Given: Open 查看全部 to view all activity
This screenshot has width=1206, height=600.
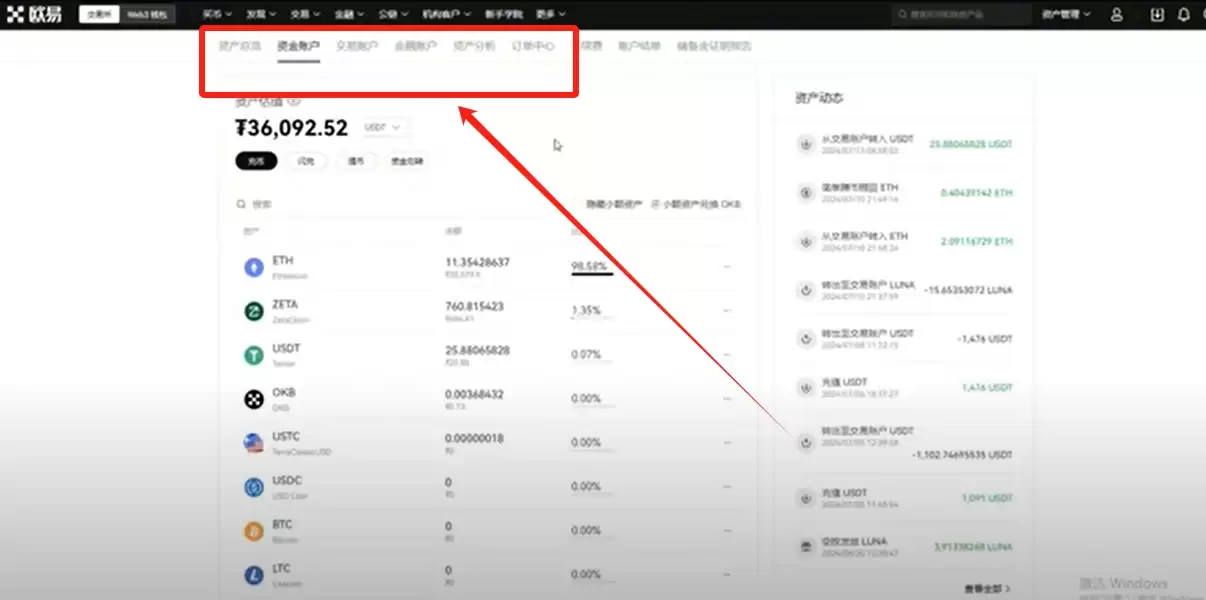Looking at the screenshot, I should pyautogui.click(x=986, y=589).
